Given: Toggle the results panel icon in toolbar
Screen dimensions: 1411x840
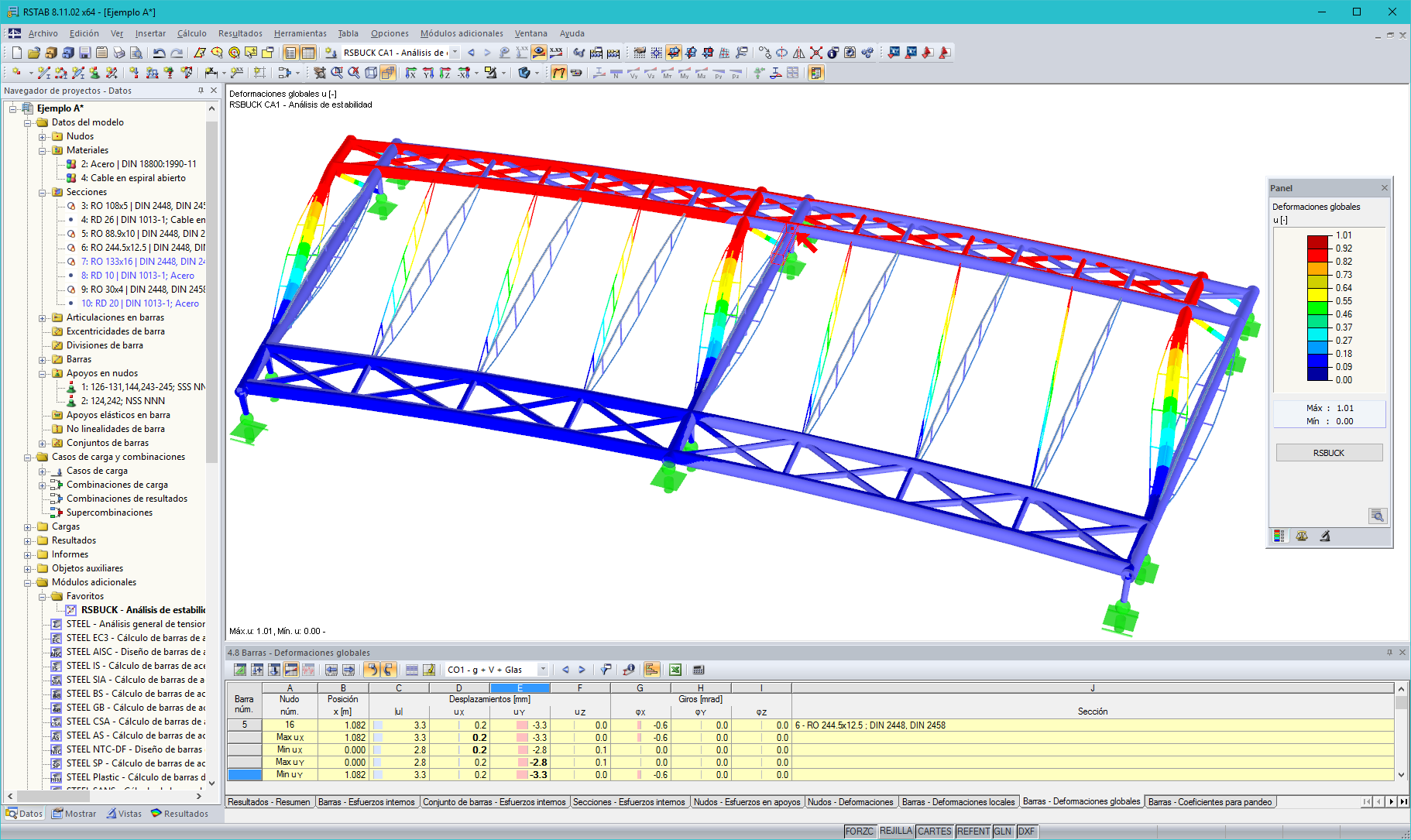Looking at the screenshot, I should pos(815,73).
